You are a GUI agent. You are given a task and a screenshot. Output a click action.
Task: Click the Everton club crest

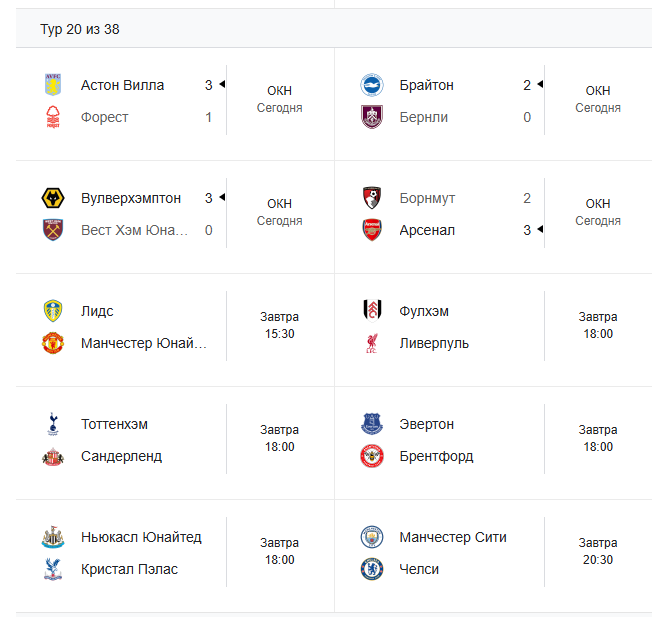tap(372, 424)
